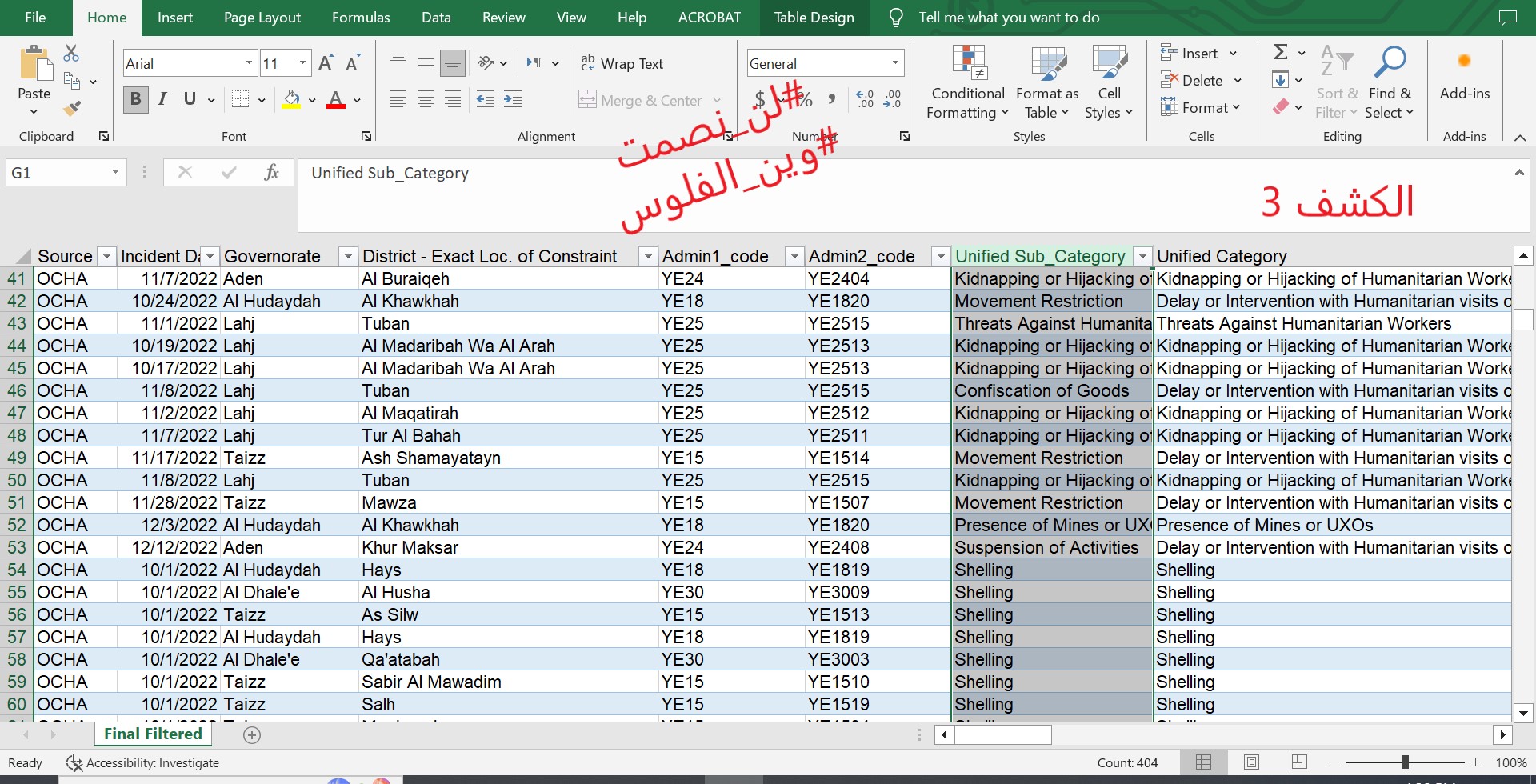1536x784 pixels.
Task: Open the Formulas ribbon tab
Action: [361, 18]
